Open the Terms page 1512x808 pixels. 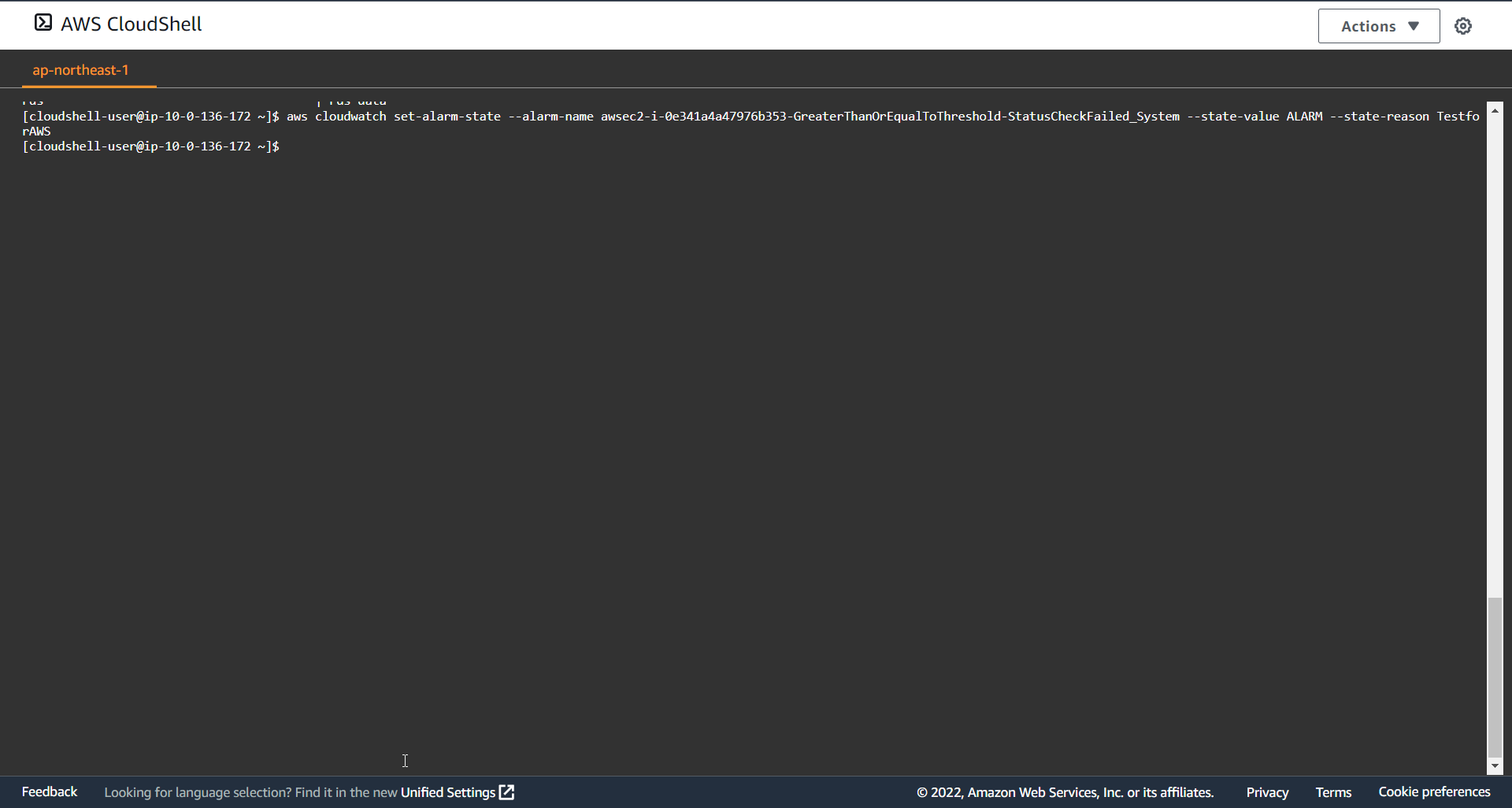tap(1333, 792)
